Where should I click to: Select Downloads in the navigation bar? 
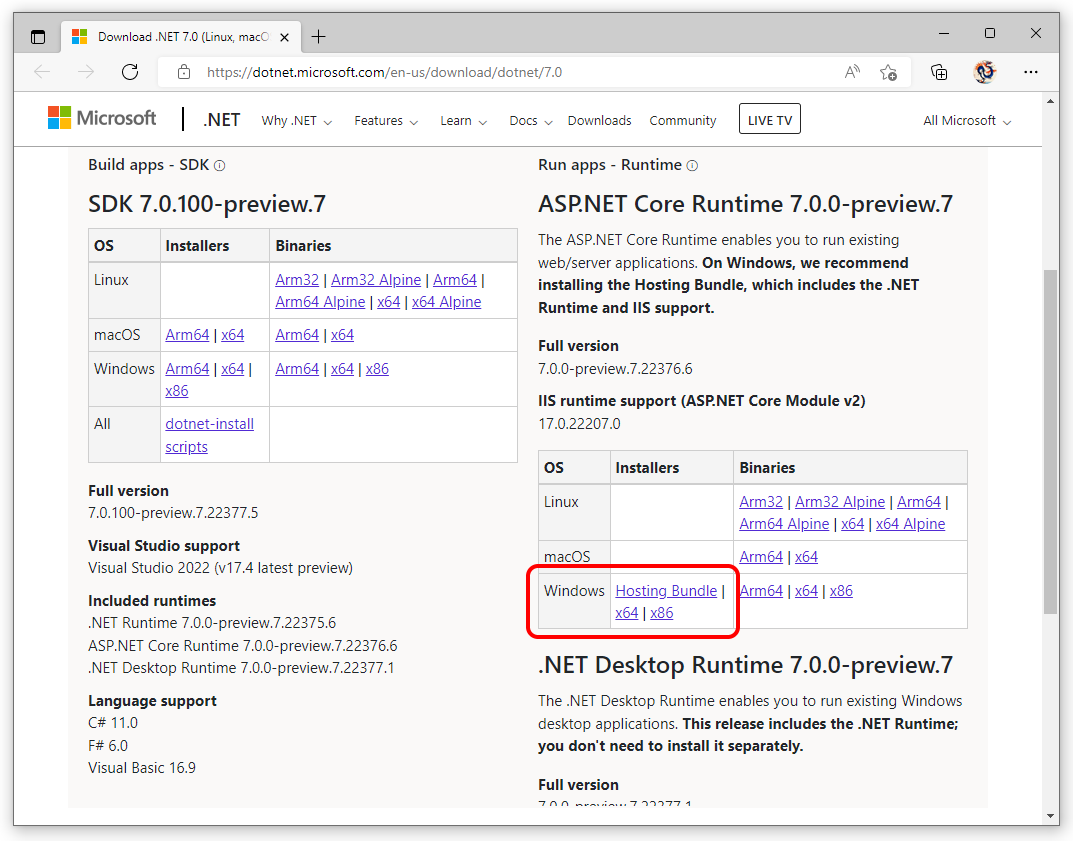coord(599,120)
